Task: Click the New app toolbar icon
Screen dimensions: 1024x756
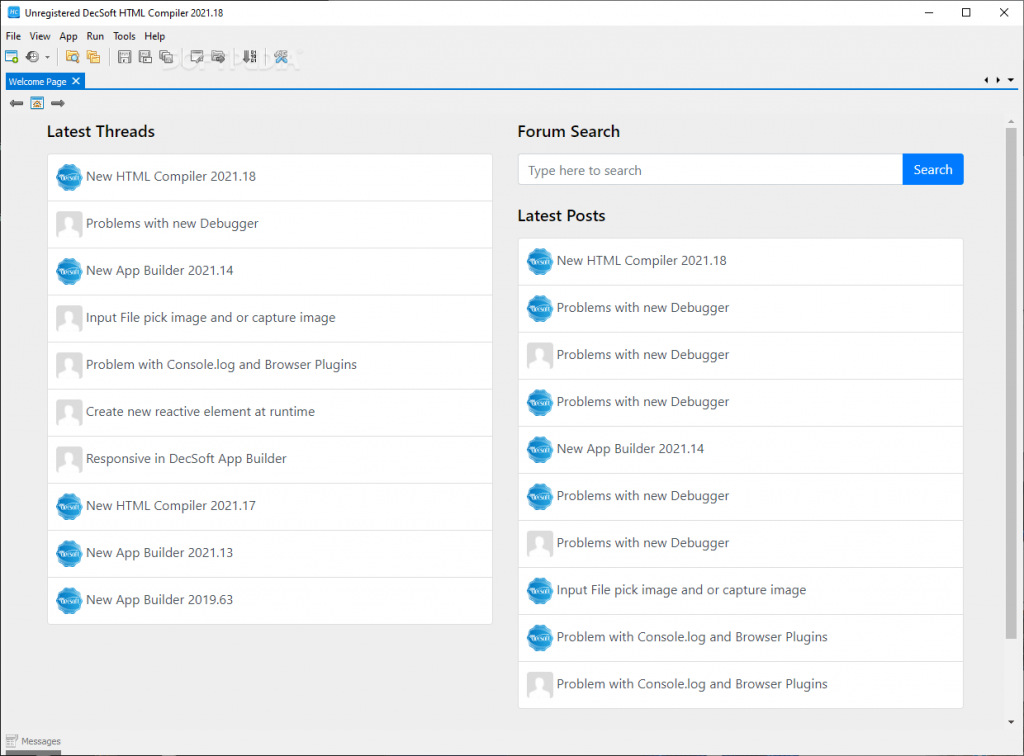Action: (12, 57)
